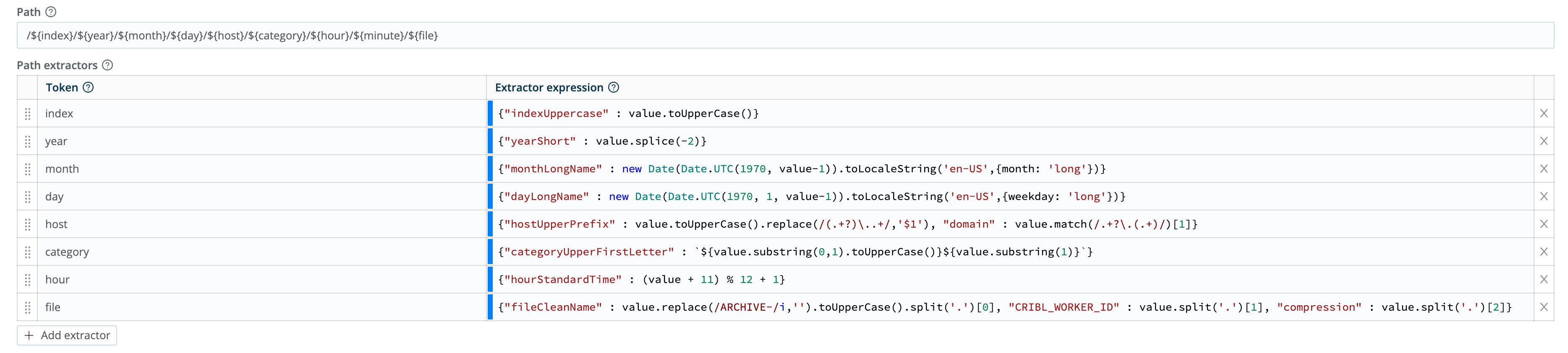Image resolution: width=1568 pixels, height=353 pixels.
Task: Edit the file token field
Action: click(262, 307)
